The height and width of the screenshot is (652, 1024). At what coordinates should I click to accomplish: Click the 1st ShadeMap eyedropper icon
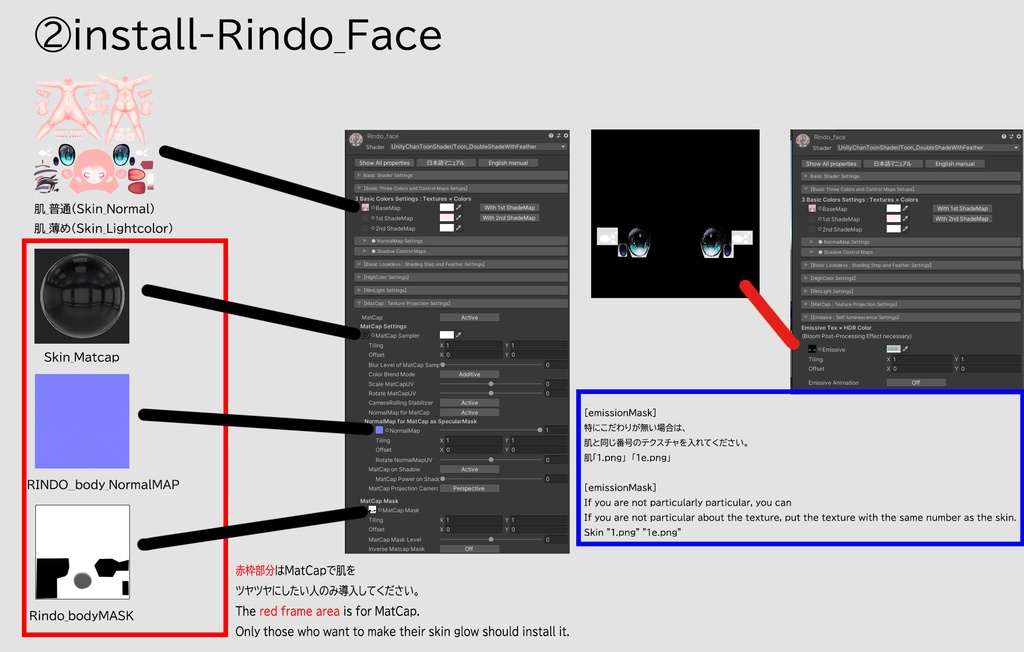[459, 218]
